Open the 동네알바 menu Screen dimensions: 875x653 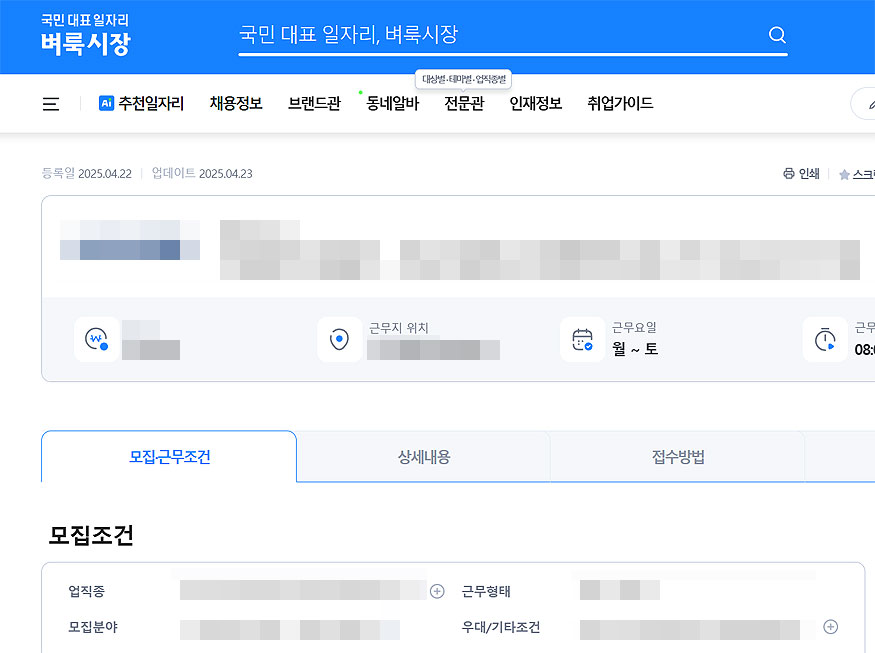point(392,103)
